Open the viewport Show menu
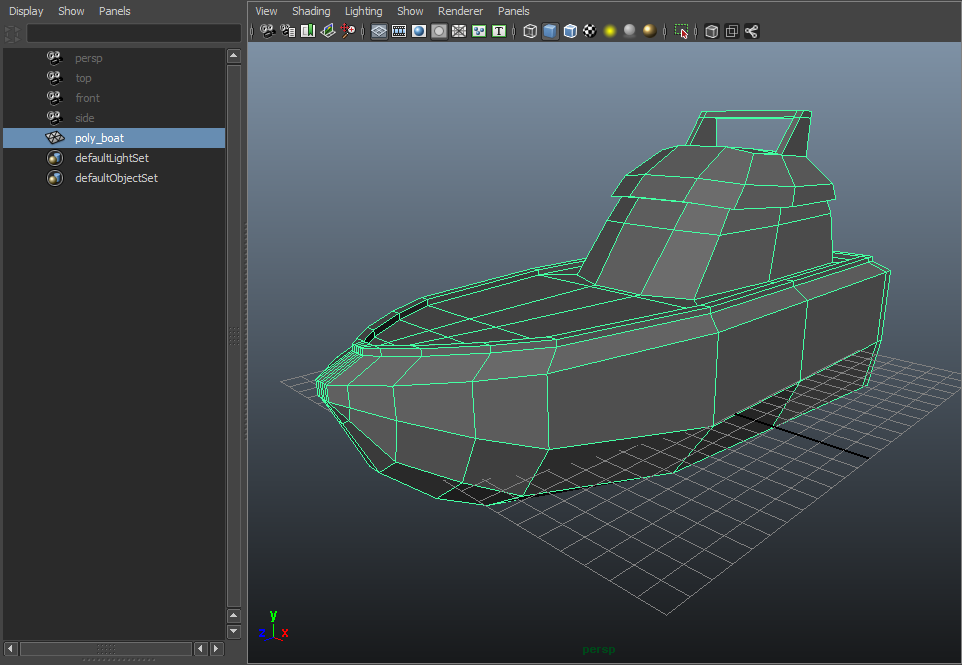Viewport: 962px width, 665px height. click(410, 11)
